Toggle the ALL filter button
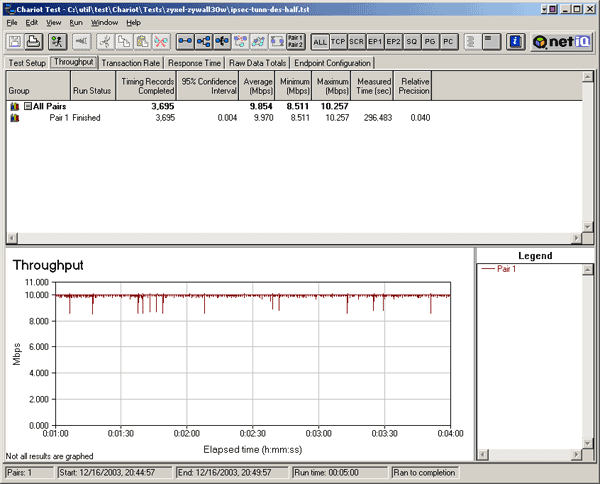Image resolution: width=600 pixels, height=484 pixels. [x=320, y=42]
